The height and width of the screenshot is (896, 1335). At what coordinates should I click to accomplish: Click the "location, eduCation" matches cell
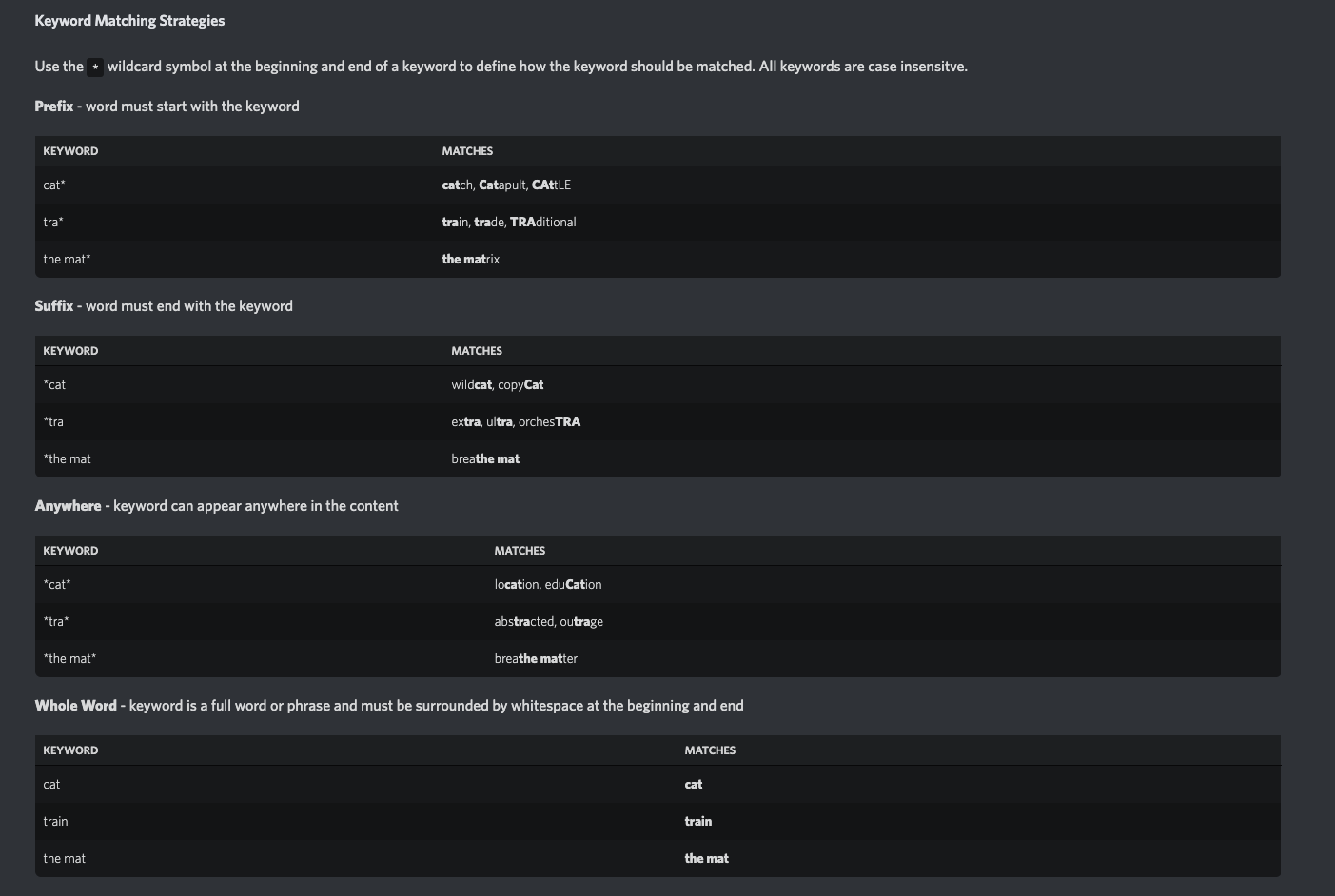[x=548, y=585]
